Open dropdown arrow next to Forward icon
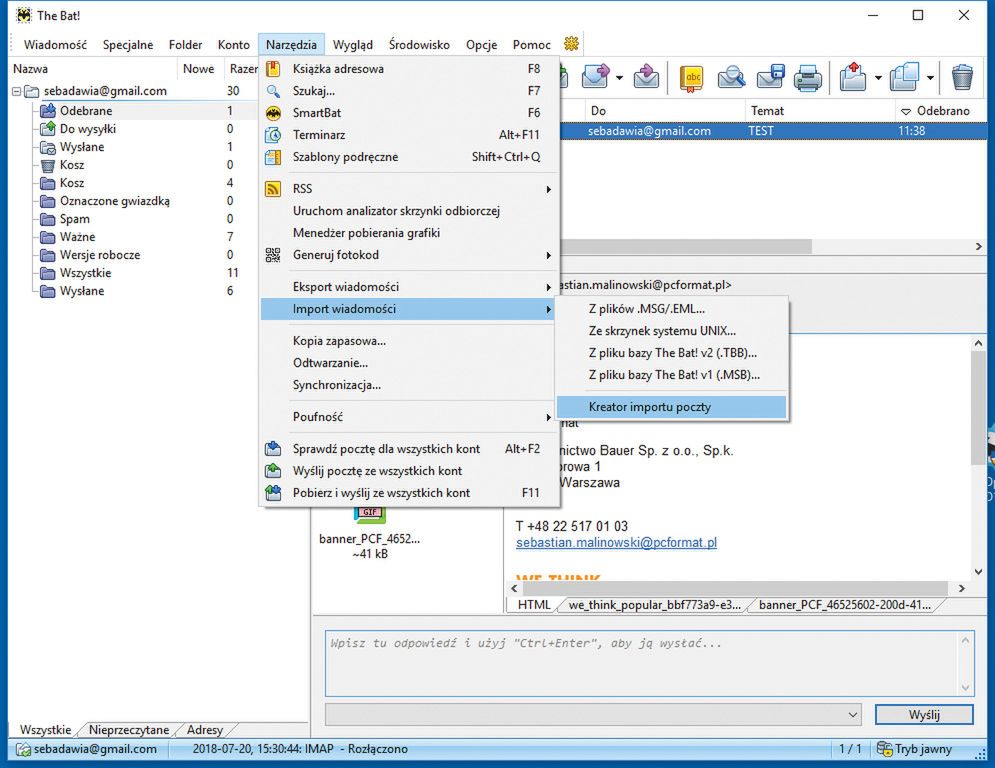Viewport: 995px width, 768px height. click(619, 78)
